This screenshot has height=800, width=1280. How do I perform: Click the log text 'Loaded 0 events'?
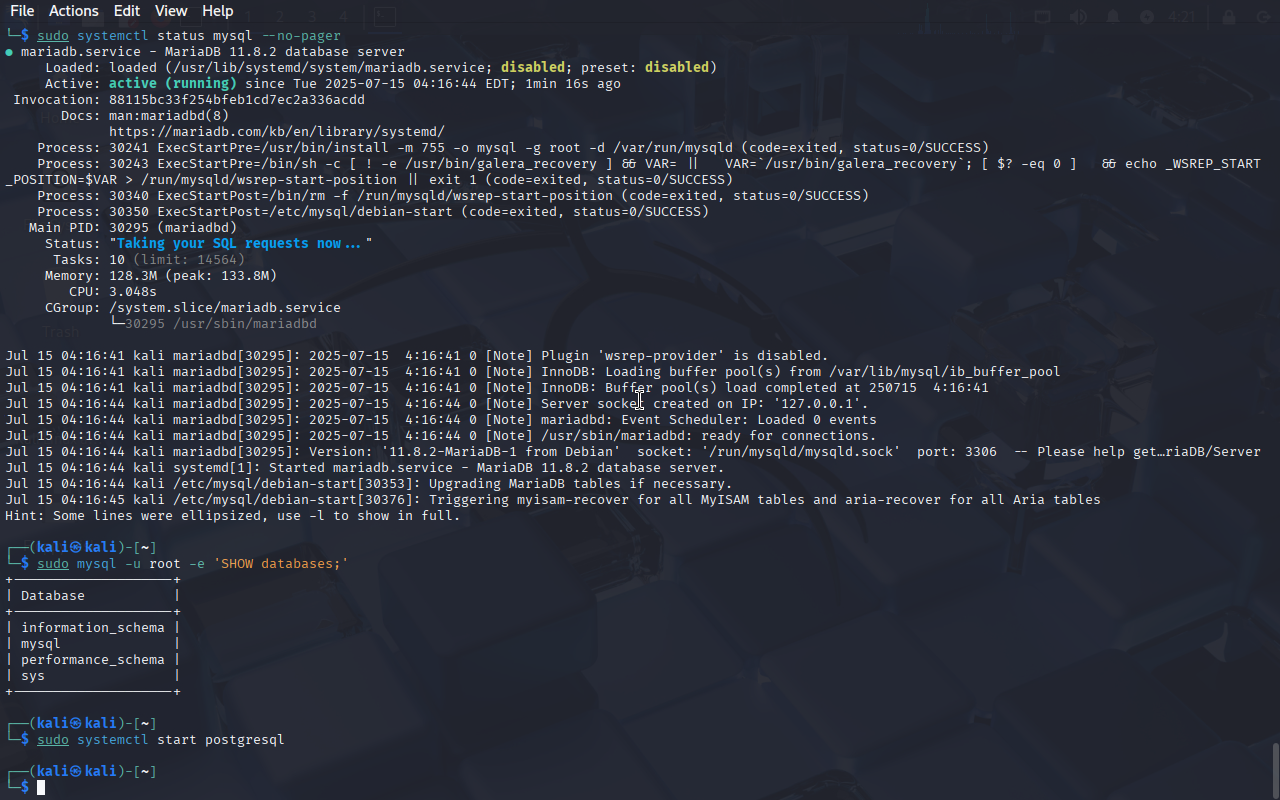click(817, 420)
